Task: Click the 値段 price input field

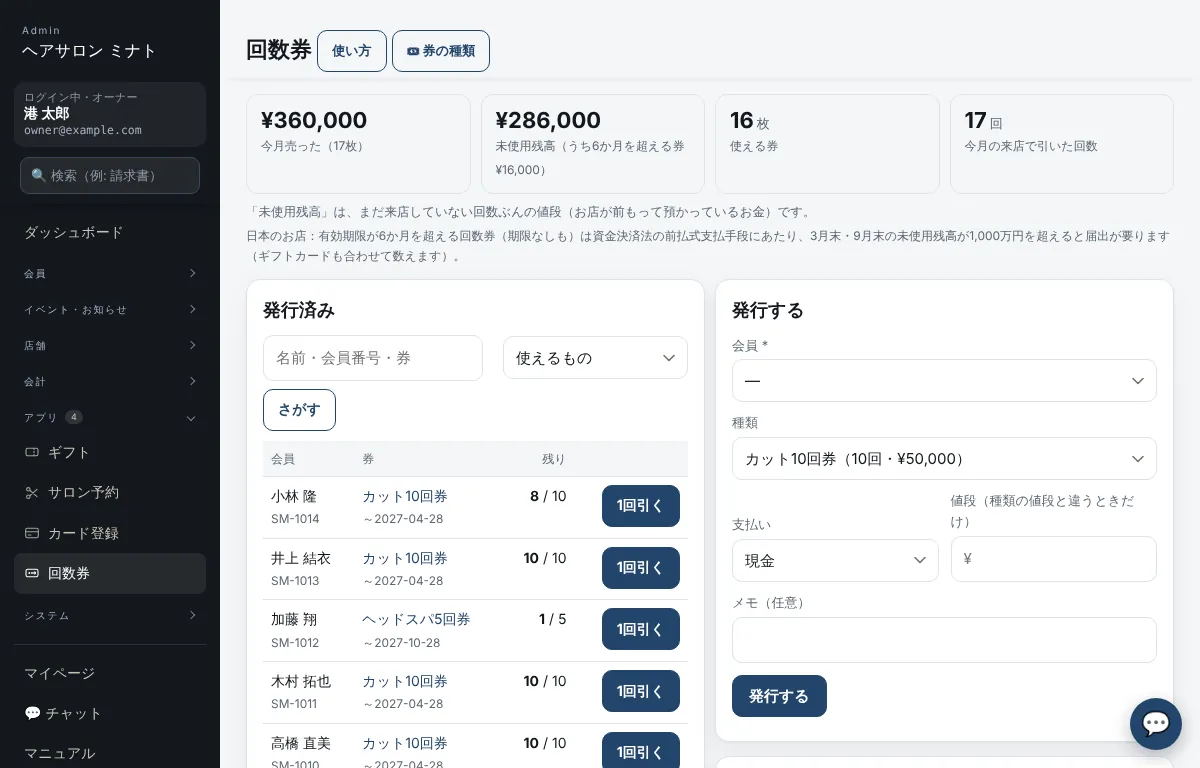Action: tap(1054, 559)
